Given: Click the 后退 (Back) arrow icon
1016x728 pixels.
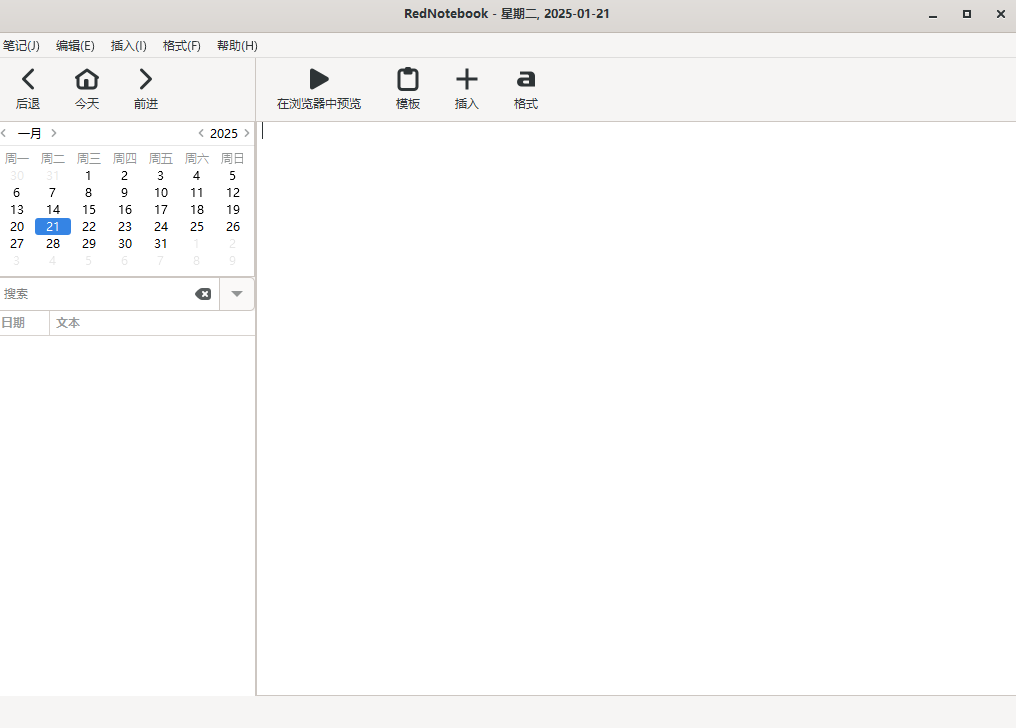Looking at the screenshot, I should click(28, 80).
